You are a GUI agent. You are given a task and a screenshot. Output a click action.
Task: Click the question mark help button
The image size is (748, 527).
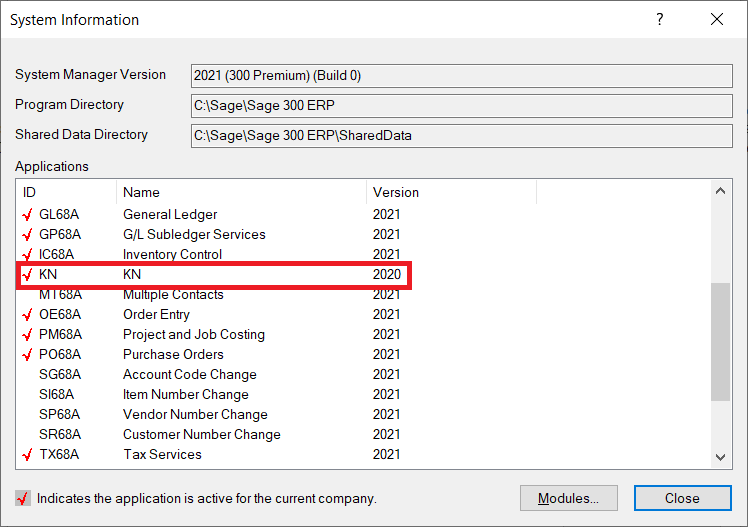click(659, 20)
